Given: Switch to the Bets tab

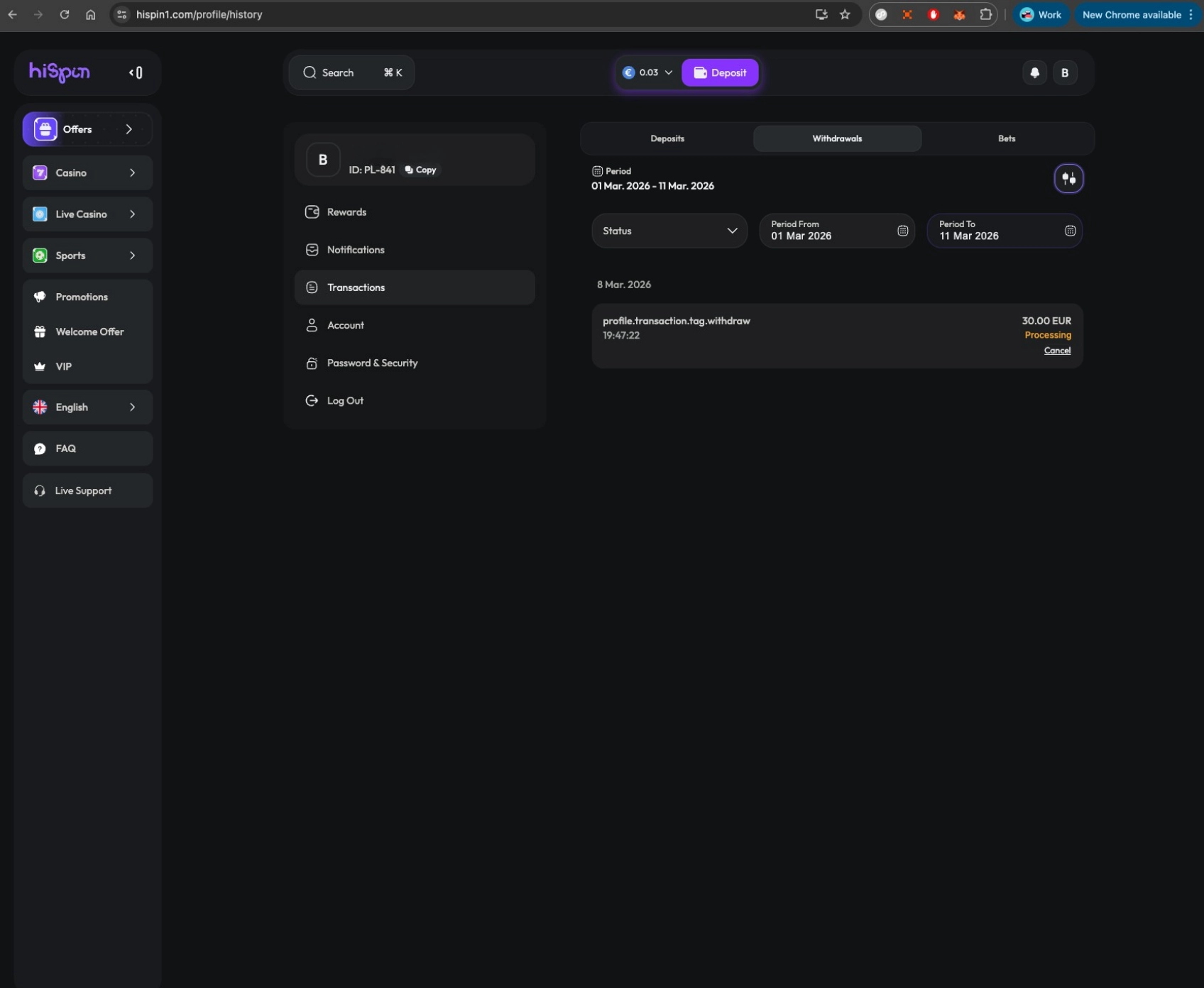Looking at the screenshot, I should coord(1007,138).
